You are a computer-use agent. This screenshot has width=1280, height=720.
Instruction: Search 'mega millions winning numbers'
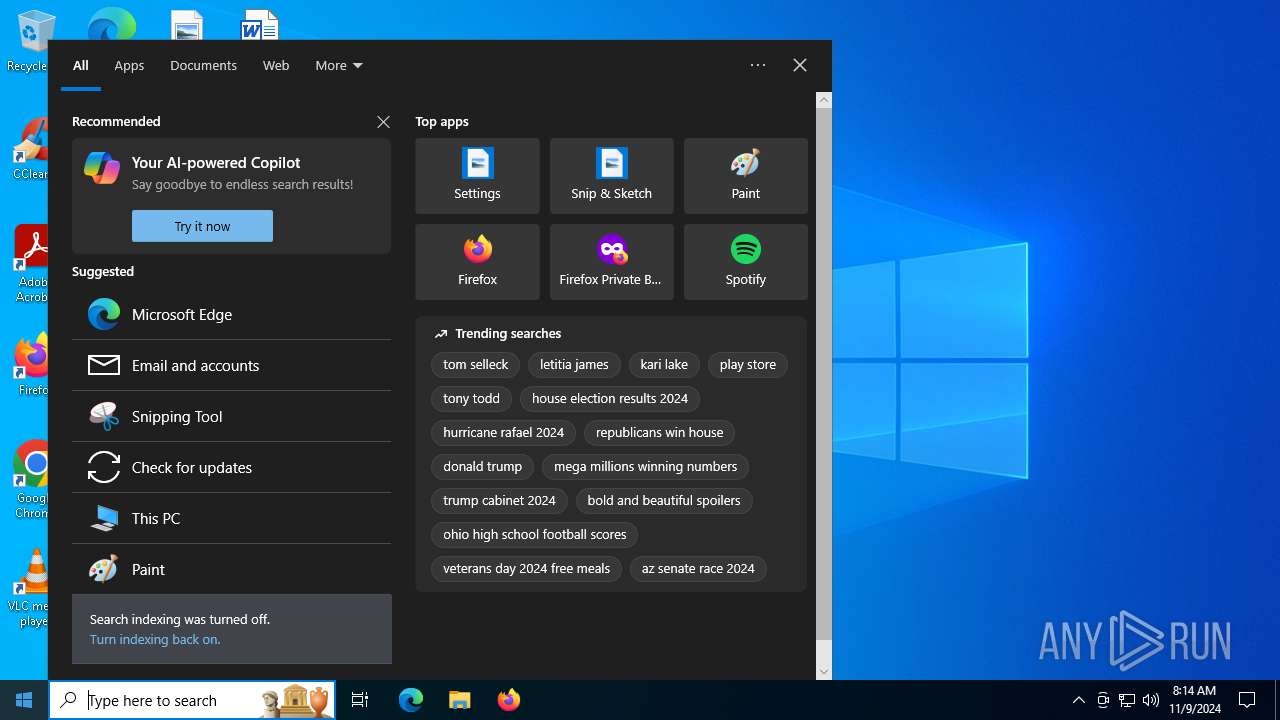point(645,467)
